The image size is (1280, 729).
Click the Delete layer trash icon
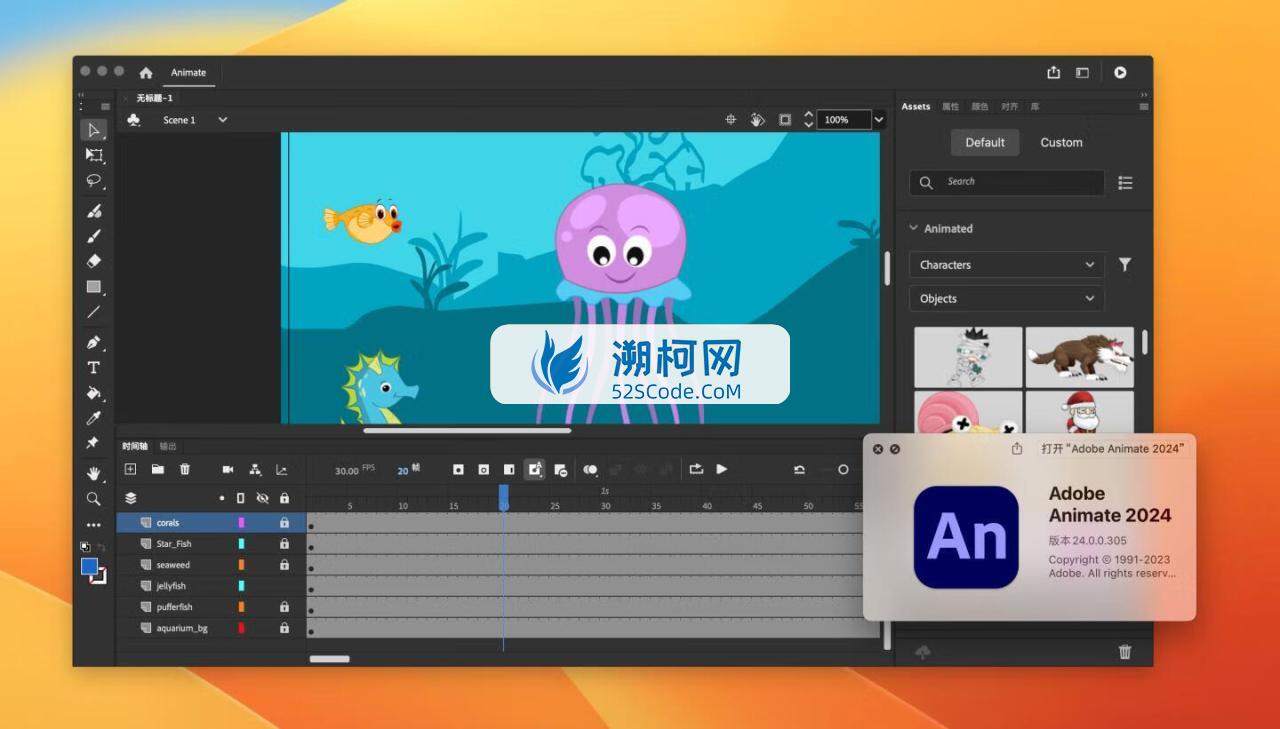pos(184,469)
